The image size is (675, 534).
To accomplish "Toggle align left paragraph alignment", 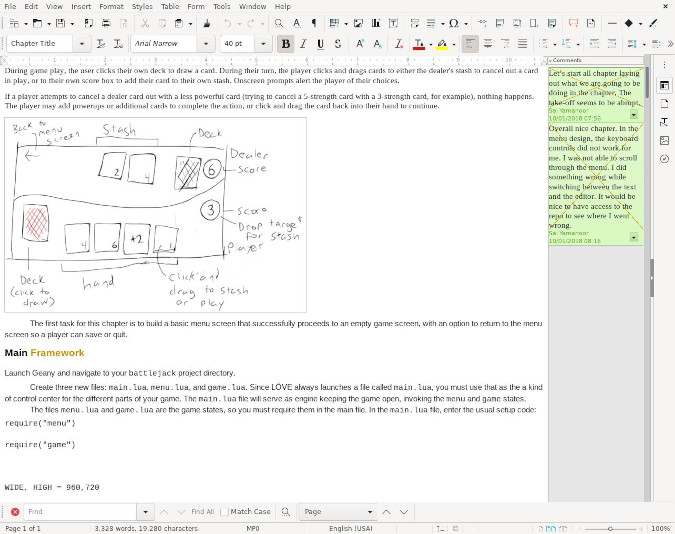I will click(x=470, y=44).
